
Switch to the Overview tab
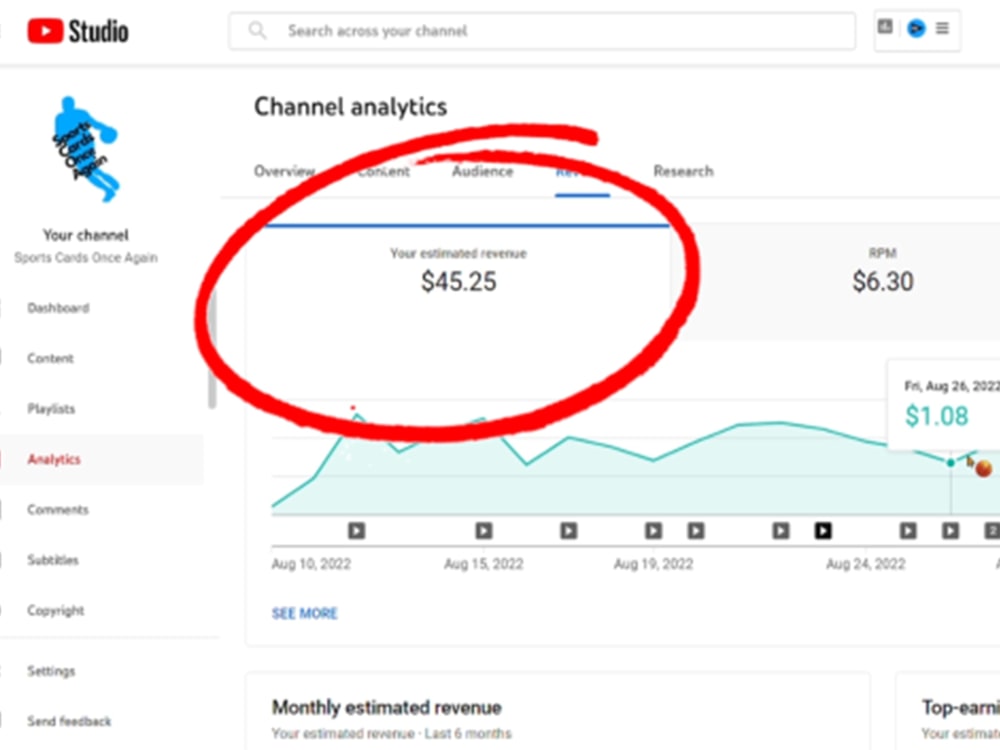284,171
